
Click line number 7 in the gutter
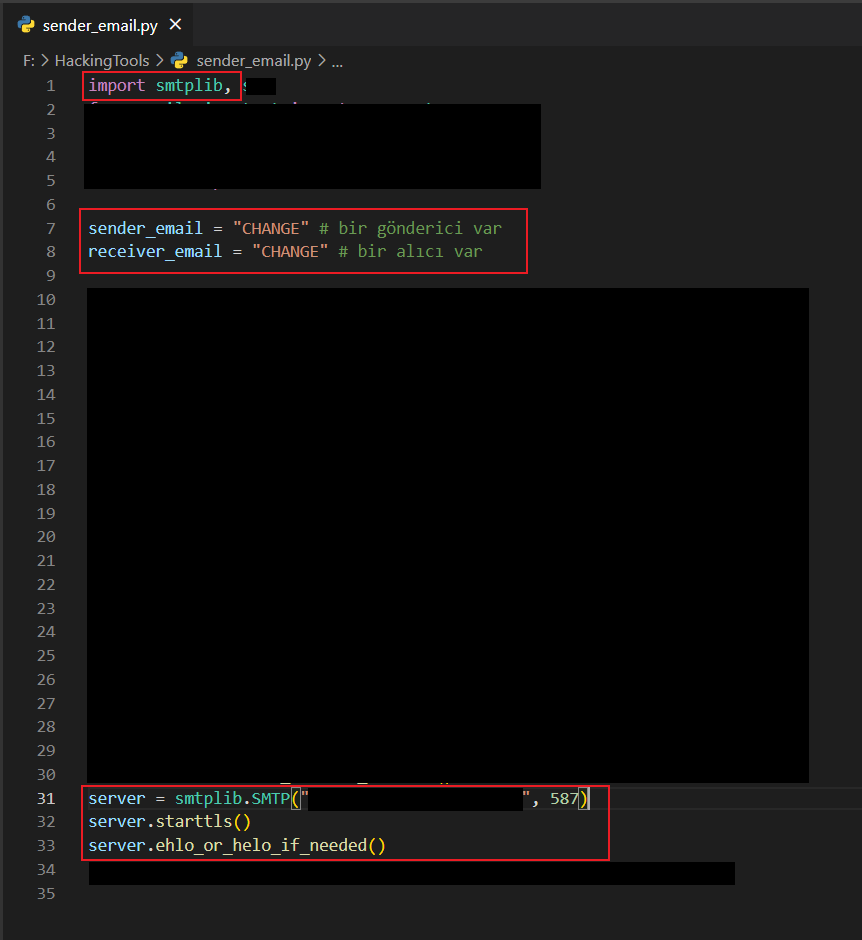pos(51,228)
